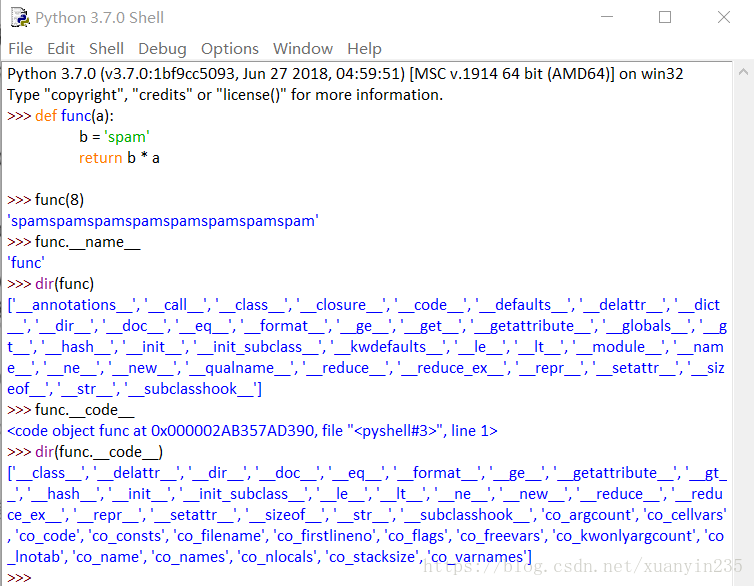Click the b = 'spam' line
The image size is (754, 586).
[x=114, y=137]
